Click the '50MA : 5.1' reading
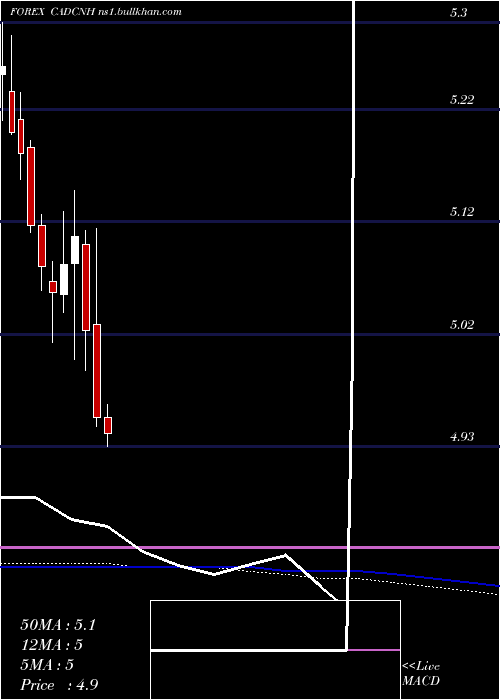Viewport: 500px width, 700px height. click(58, 625)
